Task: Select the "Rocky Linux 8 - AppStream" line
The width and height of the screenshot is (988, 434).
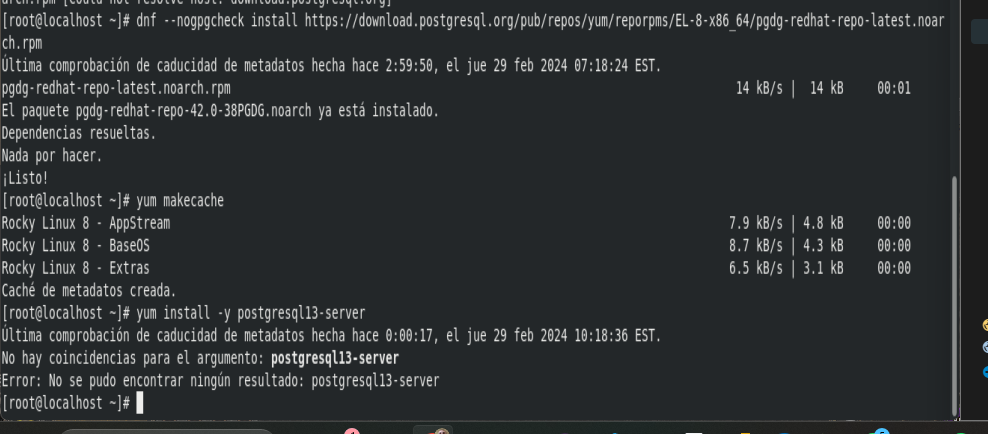Action: 86,223
